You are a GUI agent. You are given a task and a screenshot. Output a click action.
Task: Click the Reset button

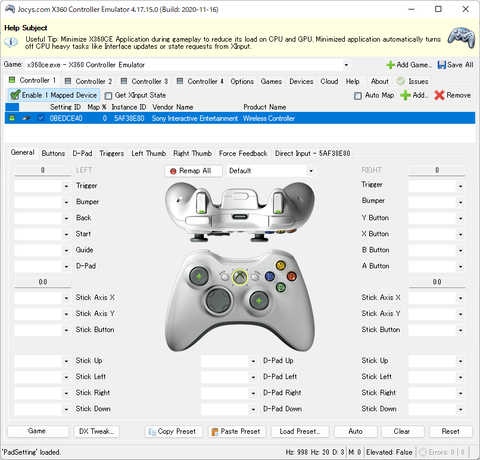[451, 431]
